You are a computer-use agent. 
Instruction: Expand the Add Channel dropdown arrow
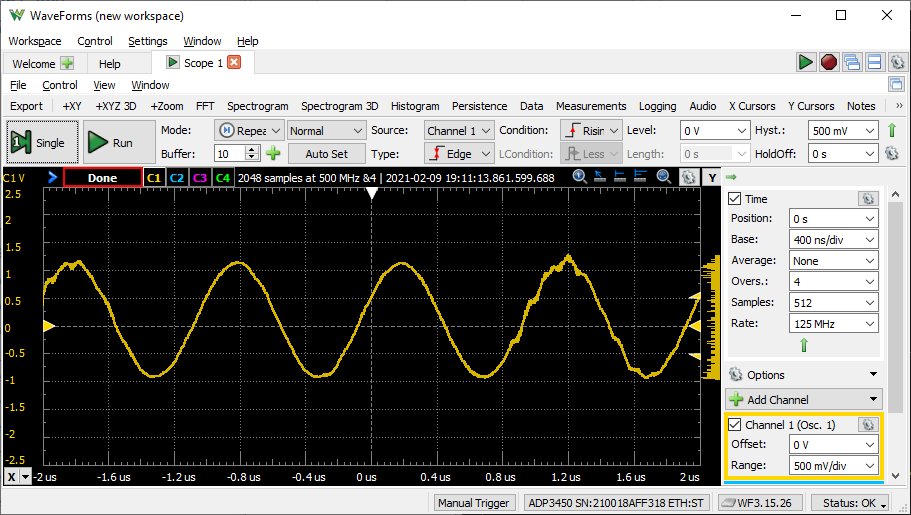(x=873, y=399)
